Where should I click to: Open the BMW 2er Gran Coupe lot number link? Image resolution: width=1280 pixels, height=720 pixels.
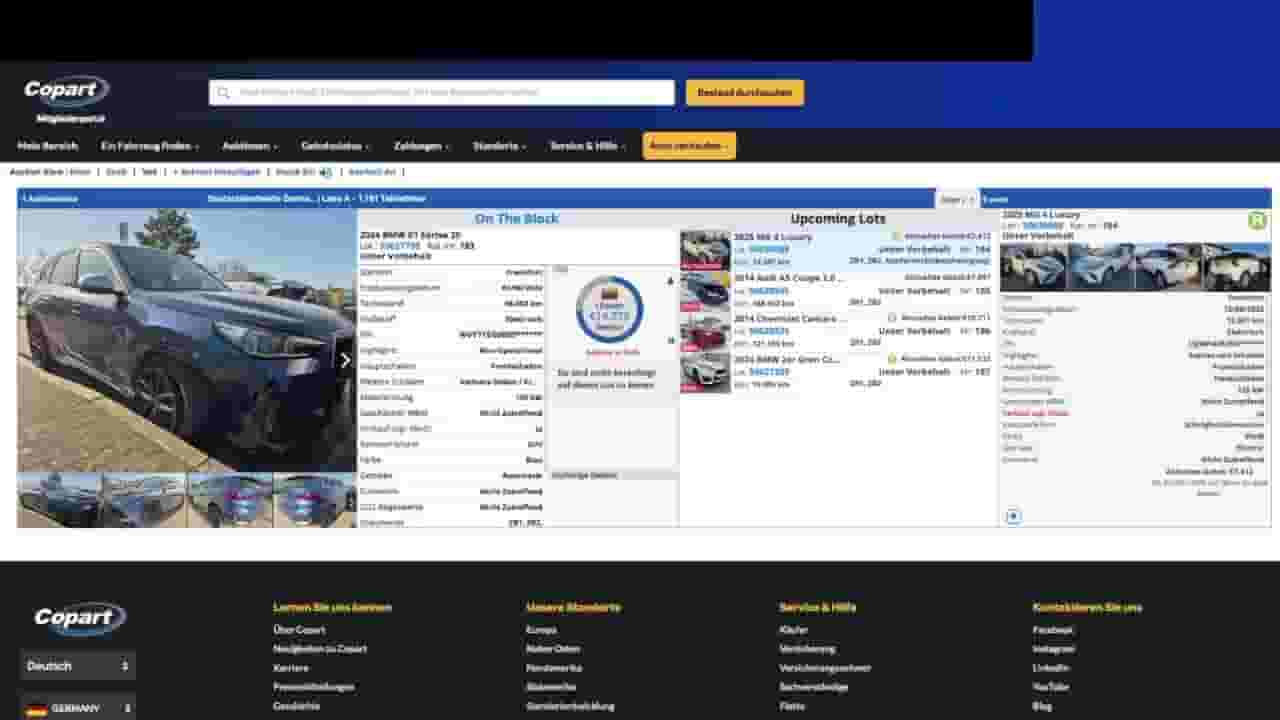[769, 371]
